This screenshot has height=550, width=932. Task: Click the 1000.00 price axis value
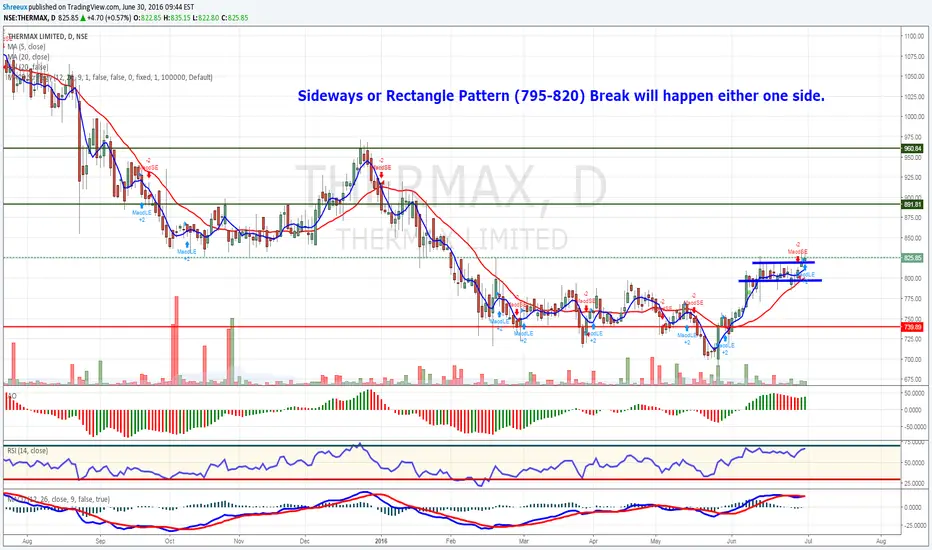914,117
